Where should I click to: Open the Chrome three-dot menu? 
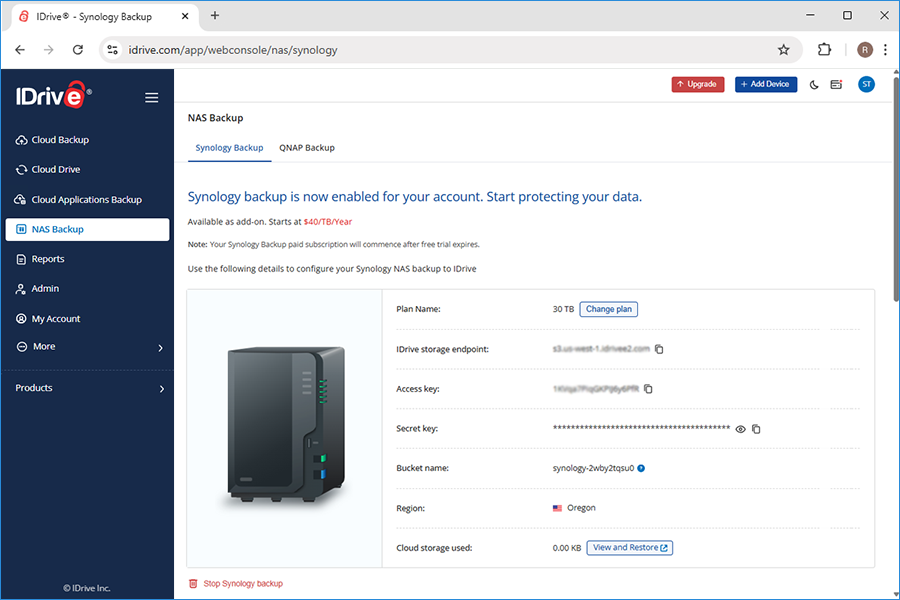pos(886,50)
